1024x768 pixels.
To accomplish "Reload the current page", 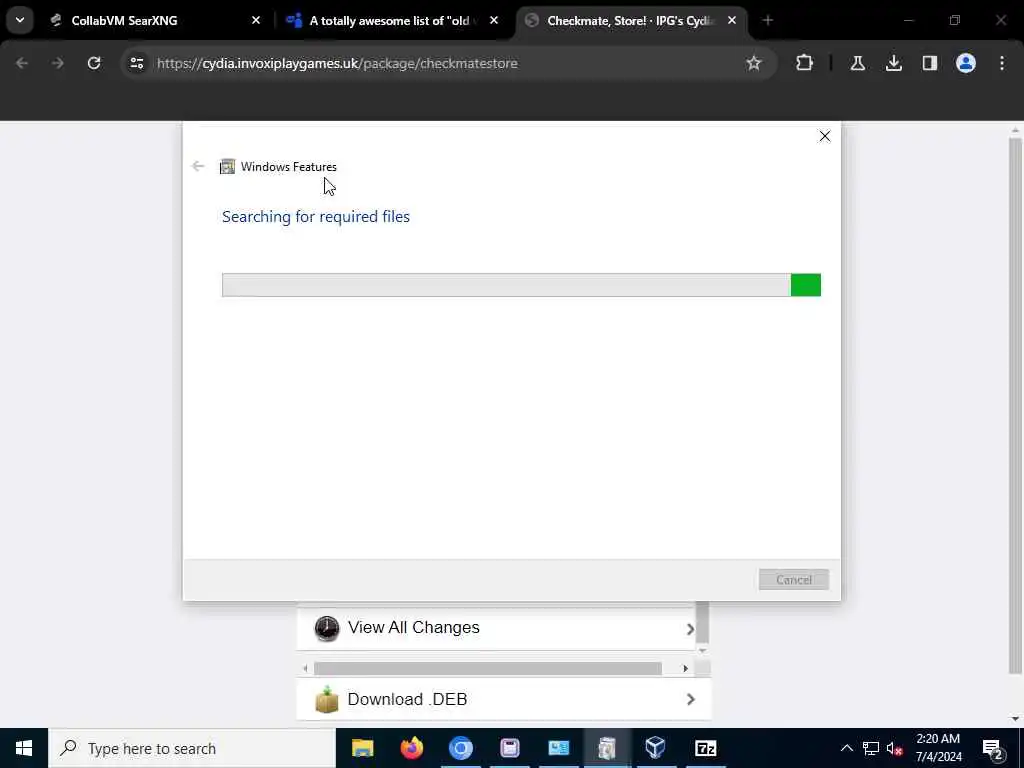I will [94, 63].
